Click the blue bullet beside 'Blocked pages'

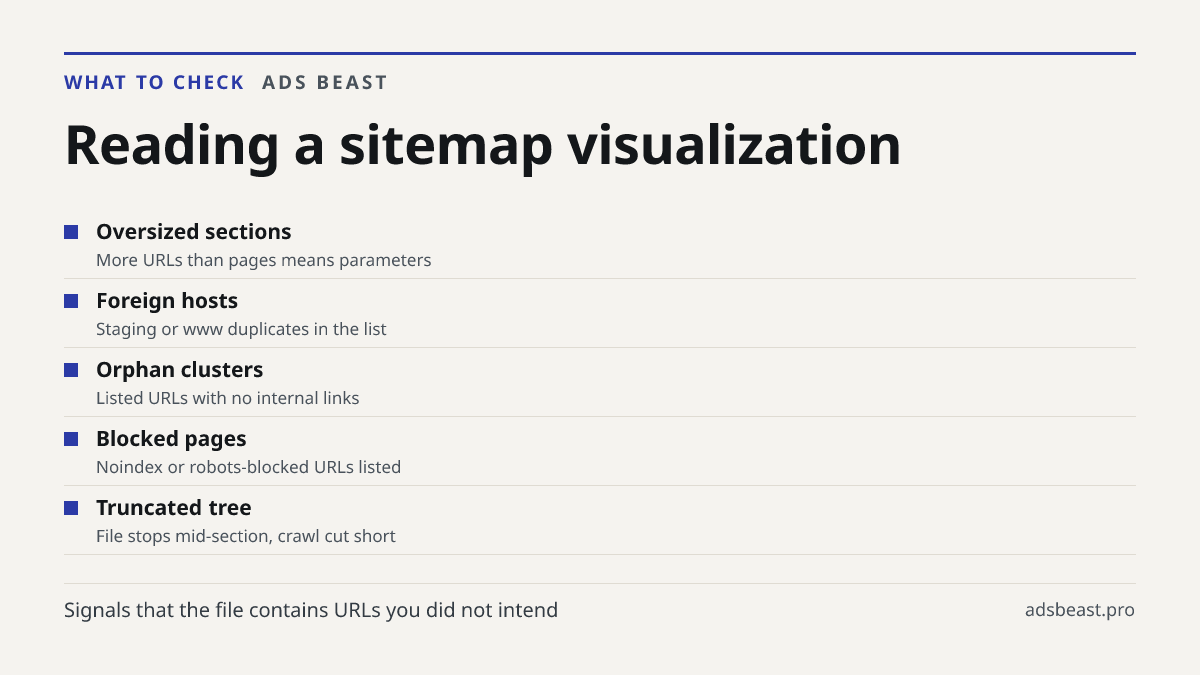(x=71, y=439)
